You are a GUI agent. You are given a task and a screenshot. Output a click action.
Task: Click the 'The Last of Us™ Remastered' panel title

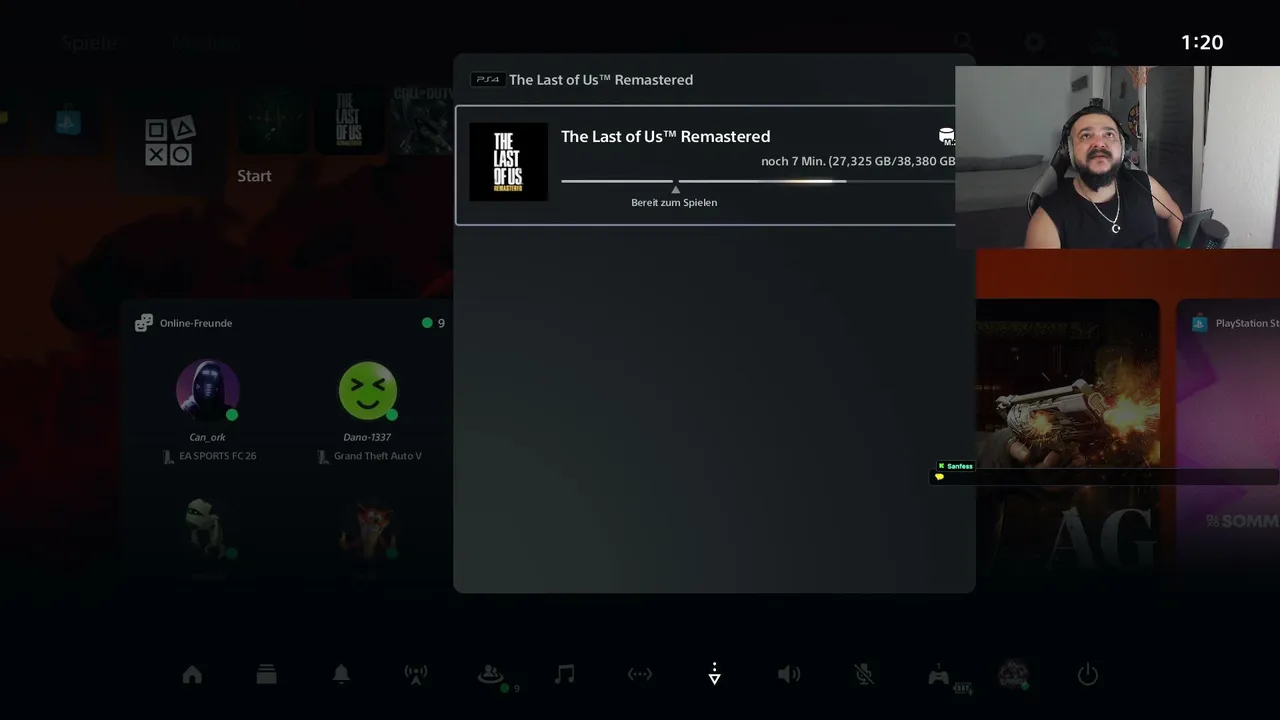tap(601, 80)
